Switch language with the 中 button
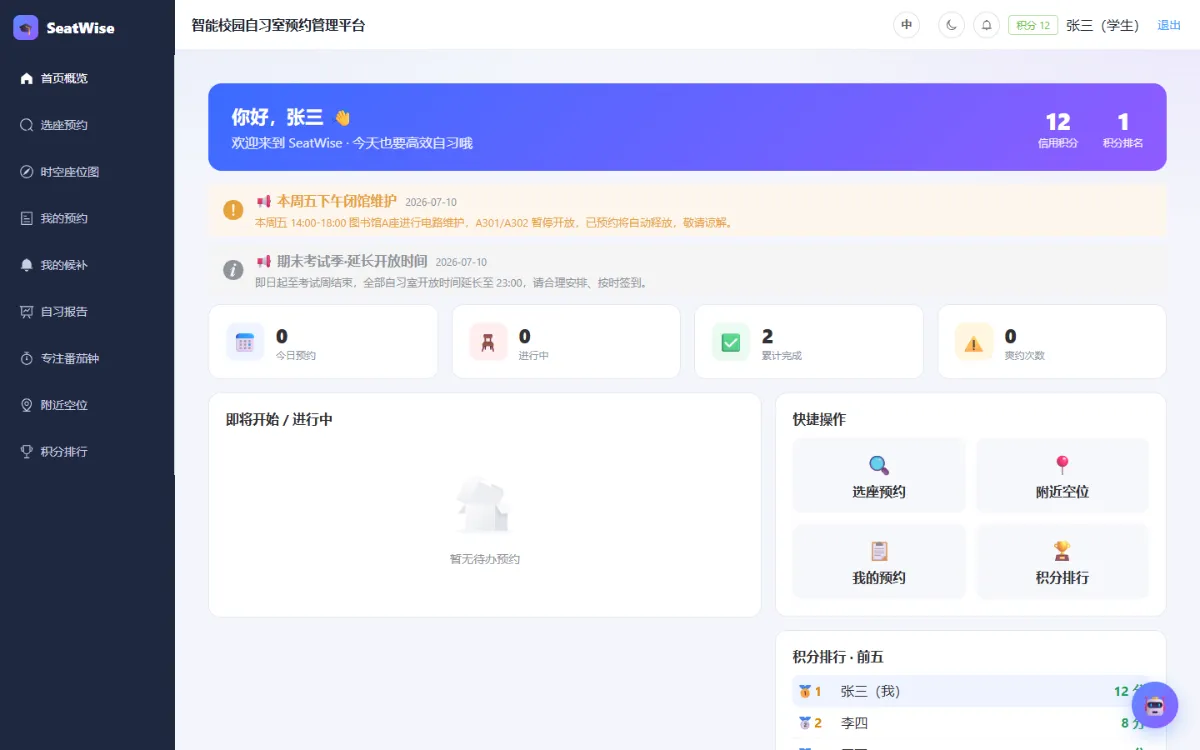Viewport: 1200px width, 750px height. tap(906, 25)
